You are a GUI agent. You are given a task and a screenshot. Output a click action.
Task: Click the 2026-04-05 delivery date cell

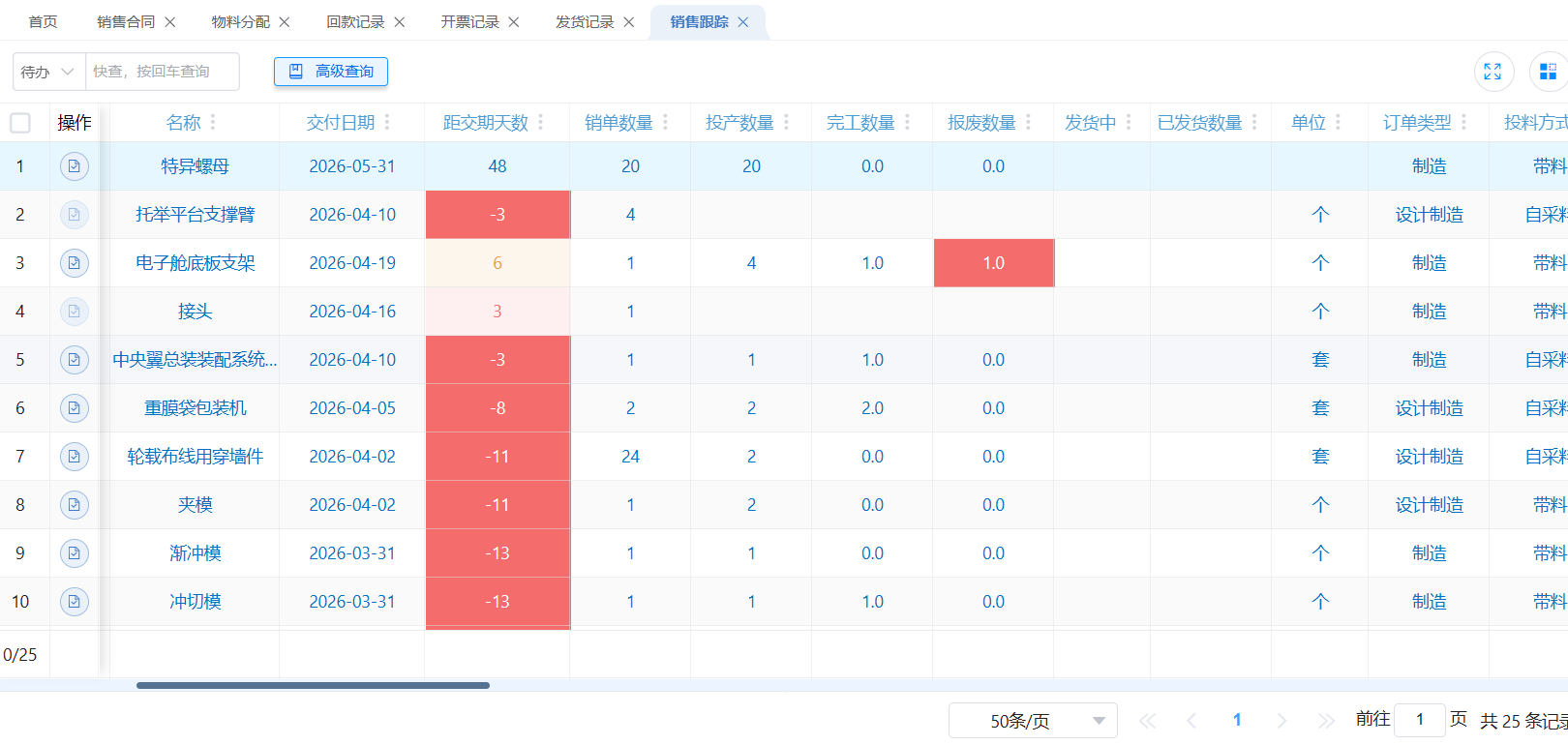coord(352,408)
